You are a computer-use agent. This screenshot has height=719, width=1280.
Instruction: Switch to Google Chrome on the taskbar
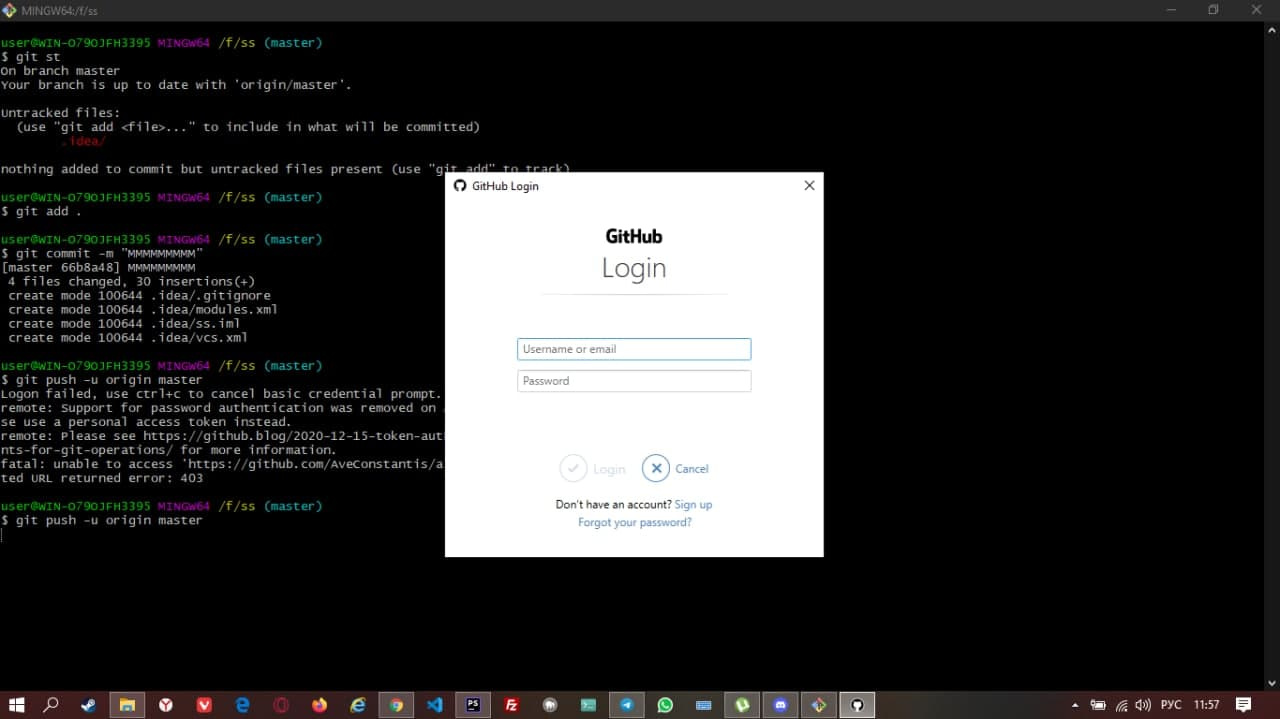[396, 705]
